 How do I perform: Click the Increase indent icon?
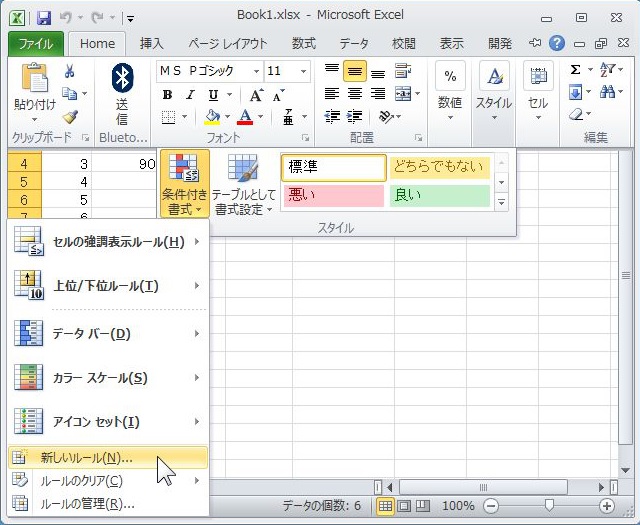click(x=354, y=117)
